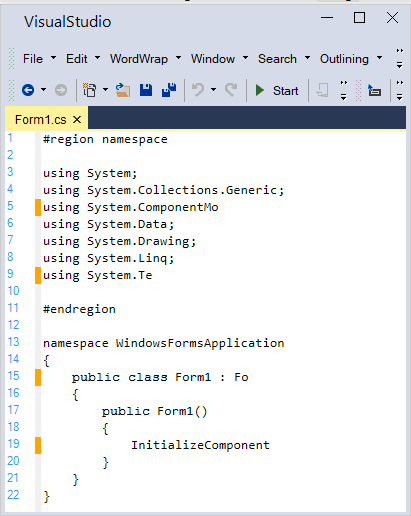Click the '#region namespace' line
The width and height of the screenshot is (411, 516).
tap(105, 139)
